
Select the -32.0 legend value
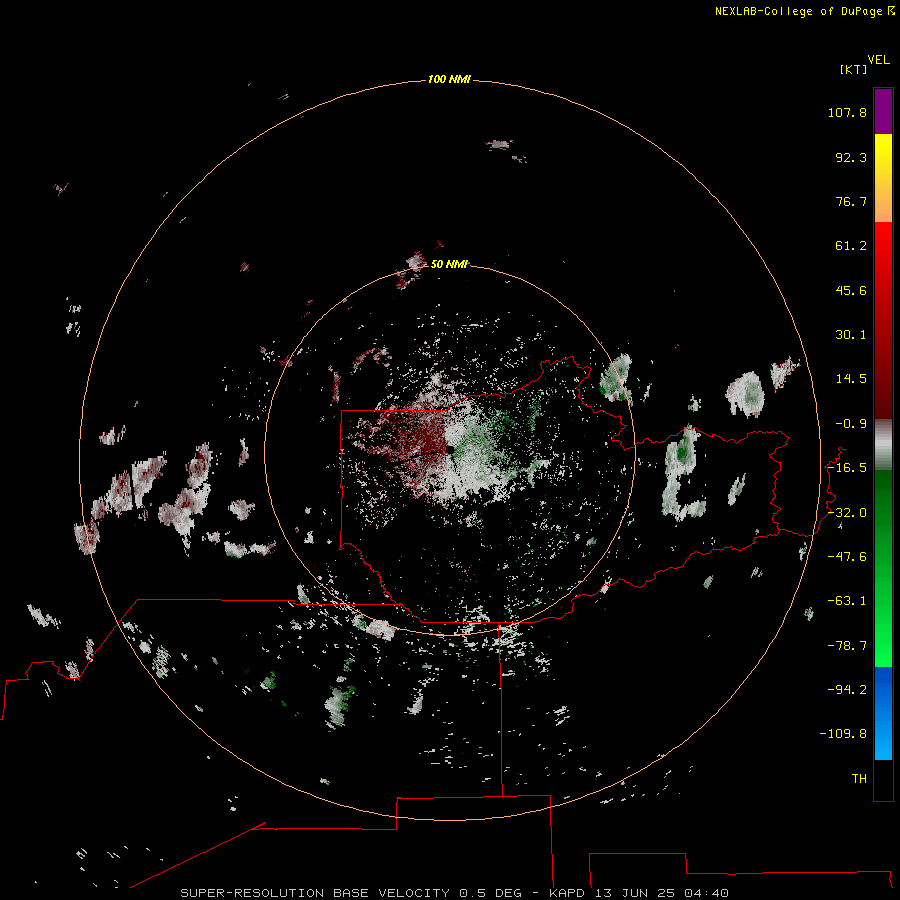(847, 513)
